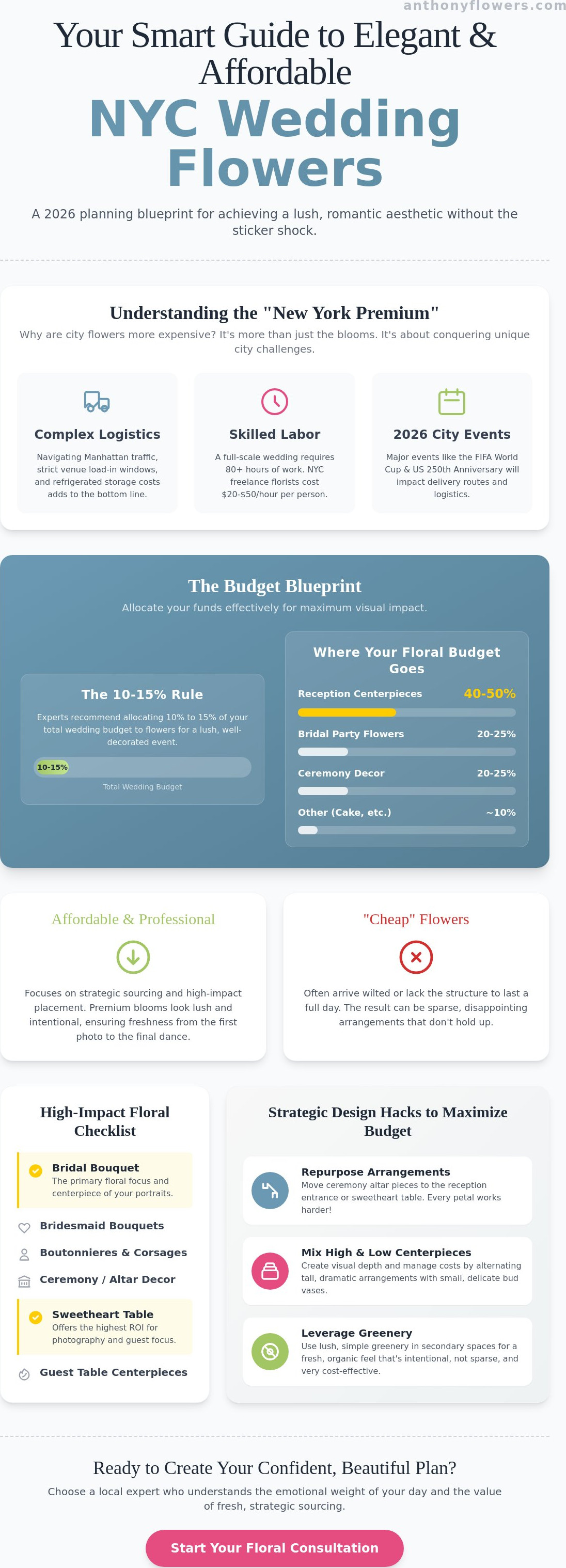
Task: Click the Sweetheart Table yellow checkmark
Action: click(36, 1317)
